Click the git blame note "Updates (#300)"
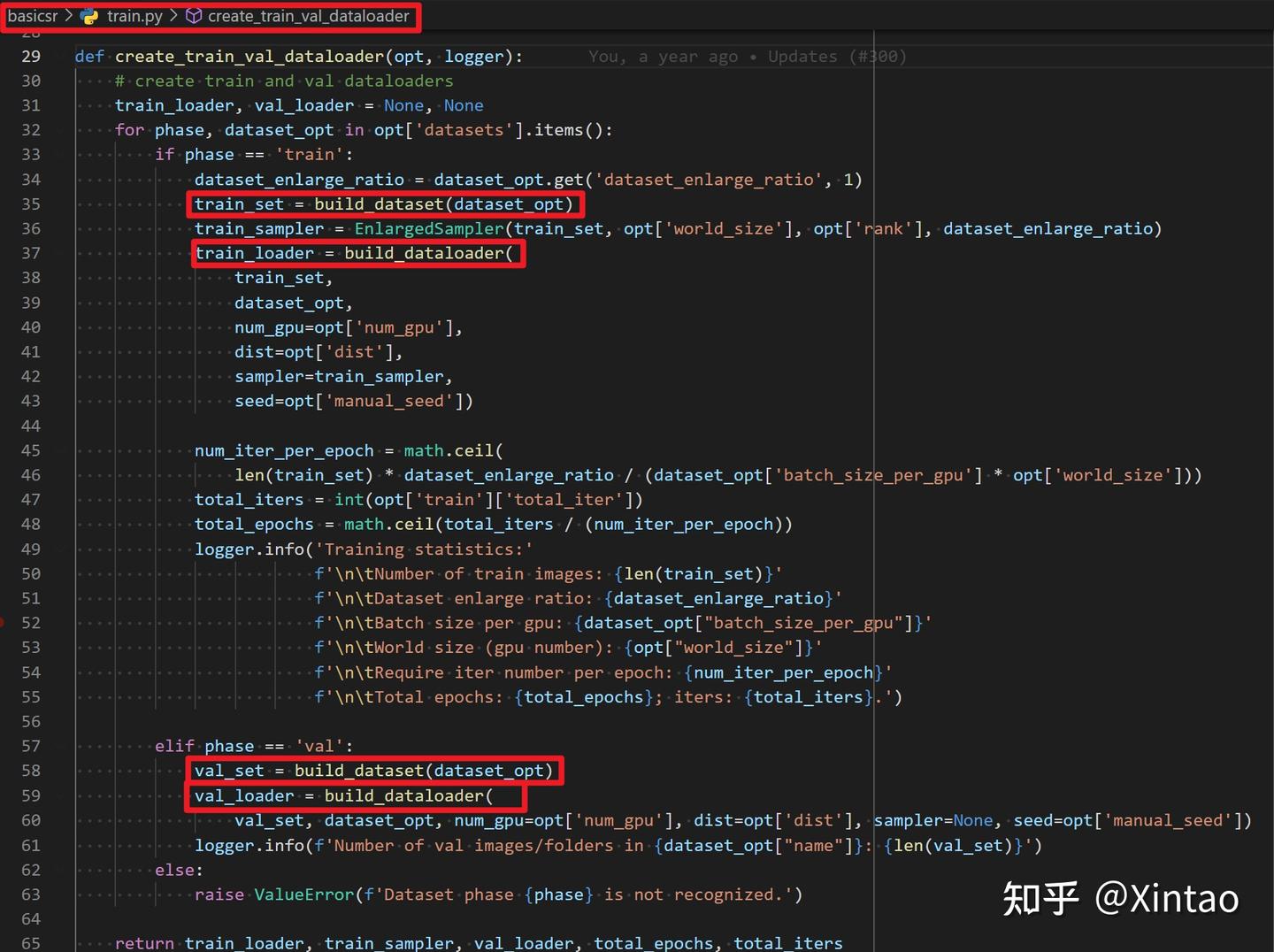 pyautogui.click(x=837, y=57)
